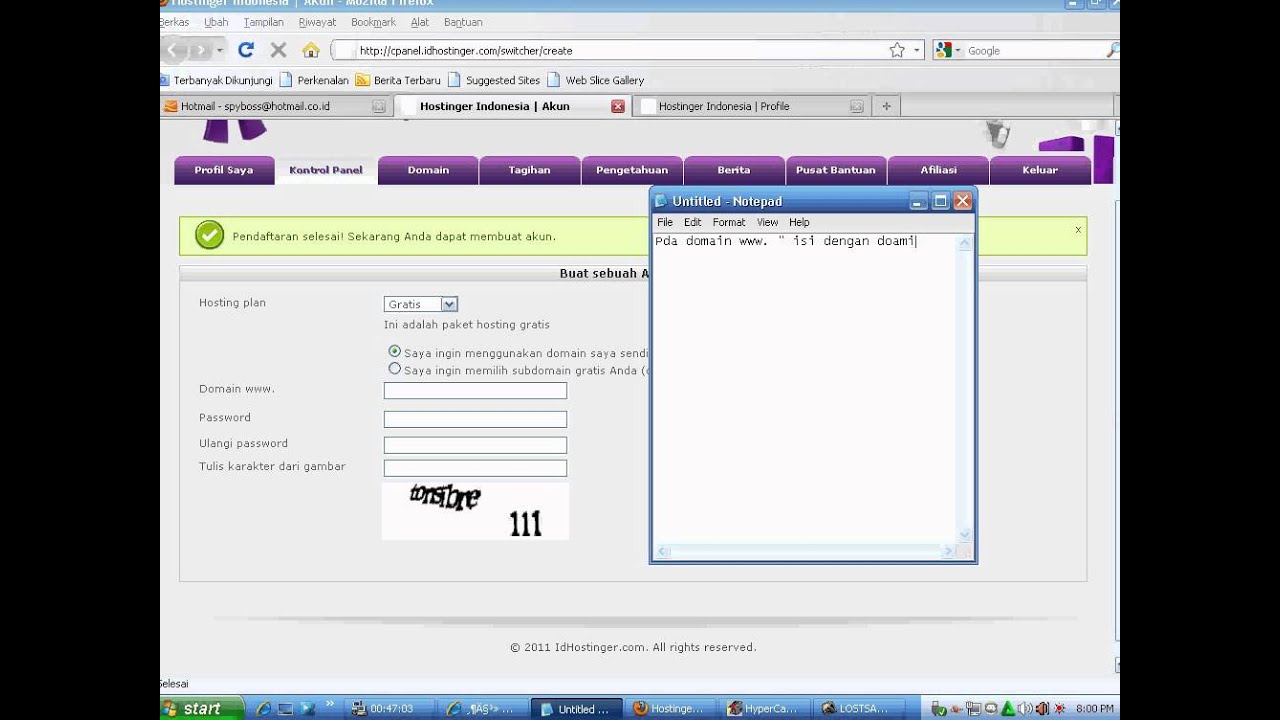This screenshot has height=720, width=1280.
Task: Click the Keluar logout tab
Action: 1040,170
